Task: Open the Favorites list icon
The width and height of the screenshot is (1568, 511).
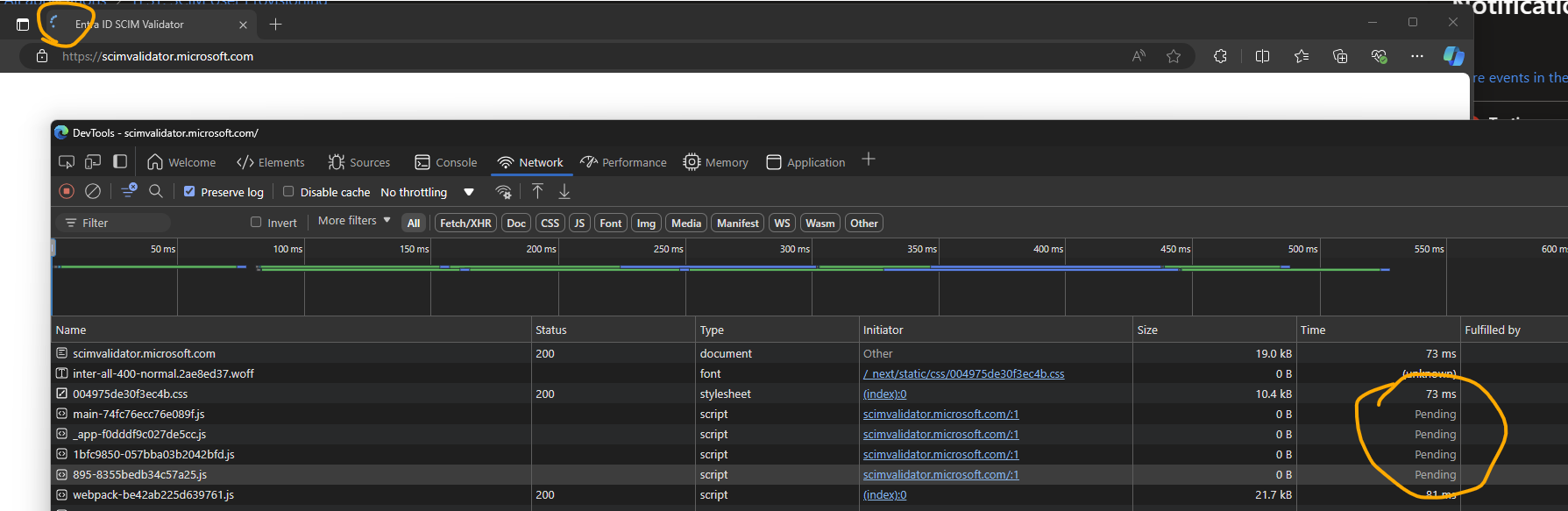Action: pyautogui.click(x=1302, y=56)
